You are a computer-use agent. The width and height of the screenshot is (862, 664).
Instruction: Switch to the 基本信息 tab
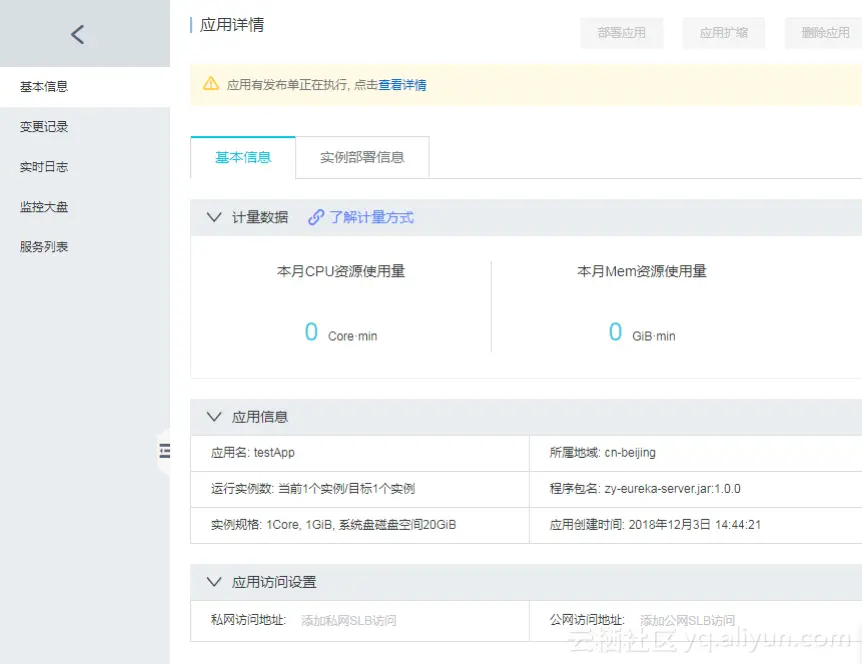coord(243,157)
